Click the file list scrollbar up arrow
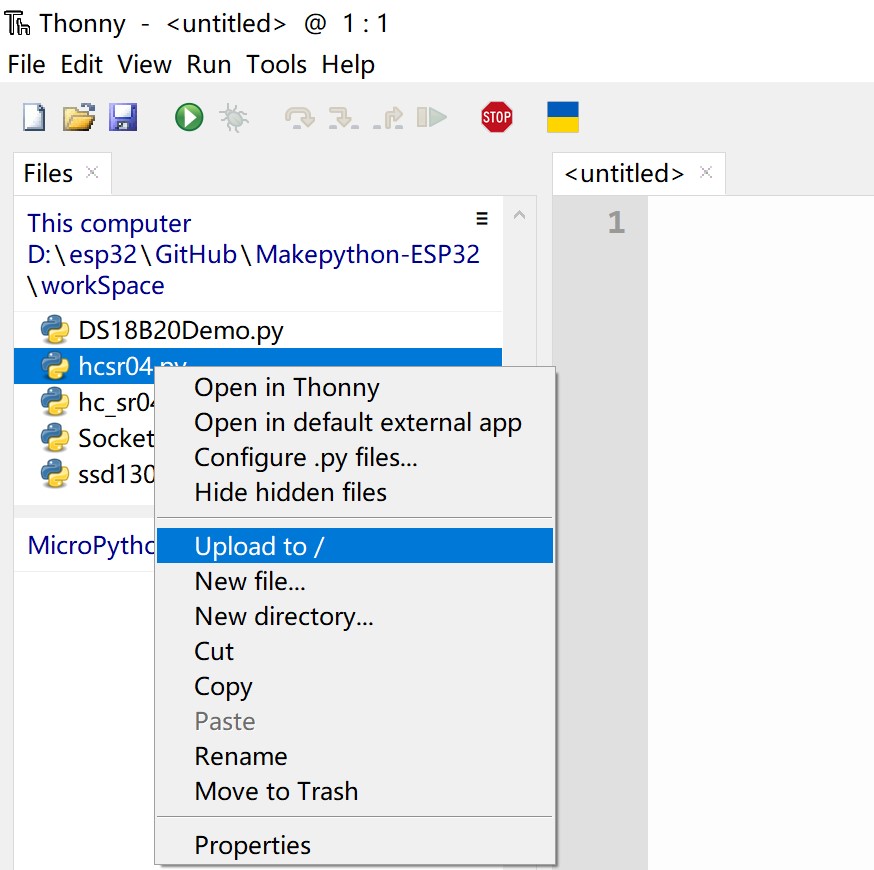The height and width of the screenshot is (870, 874). click(519, 215)
